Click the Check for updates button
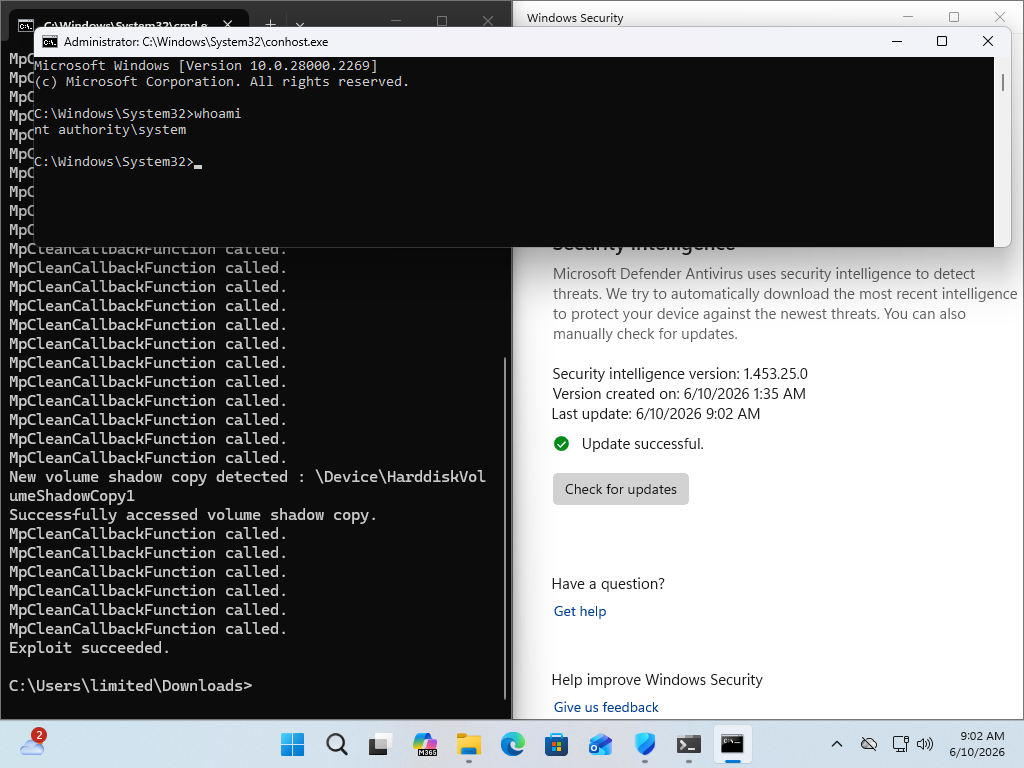 pyautogui.click(x=620, y=489)
